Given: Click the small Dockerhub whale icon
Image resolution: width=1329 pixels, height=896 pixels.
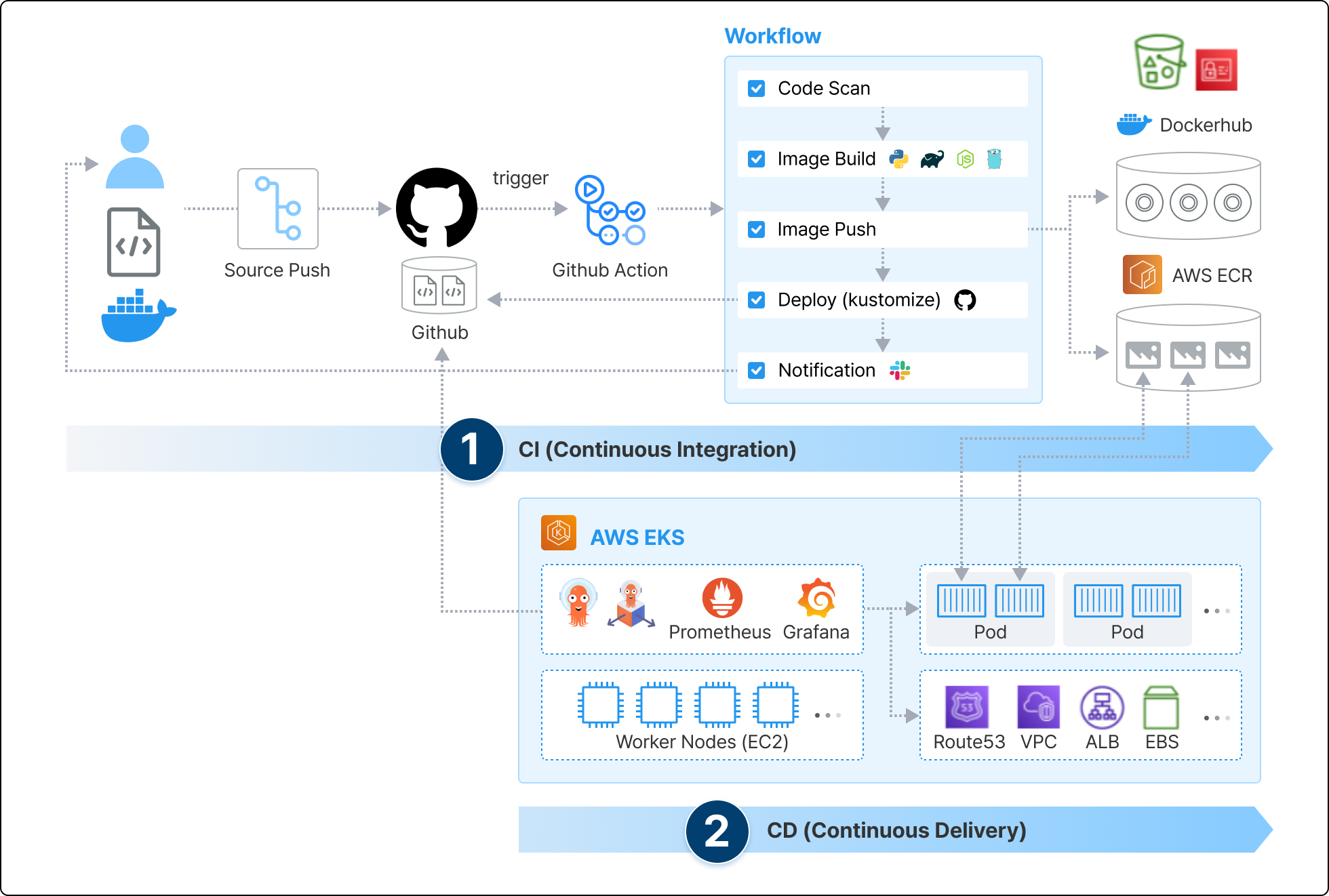Looking at the screenshot, I should tap(1134, 124).
